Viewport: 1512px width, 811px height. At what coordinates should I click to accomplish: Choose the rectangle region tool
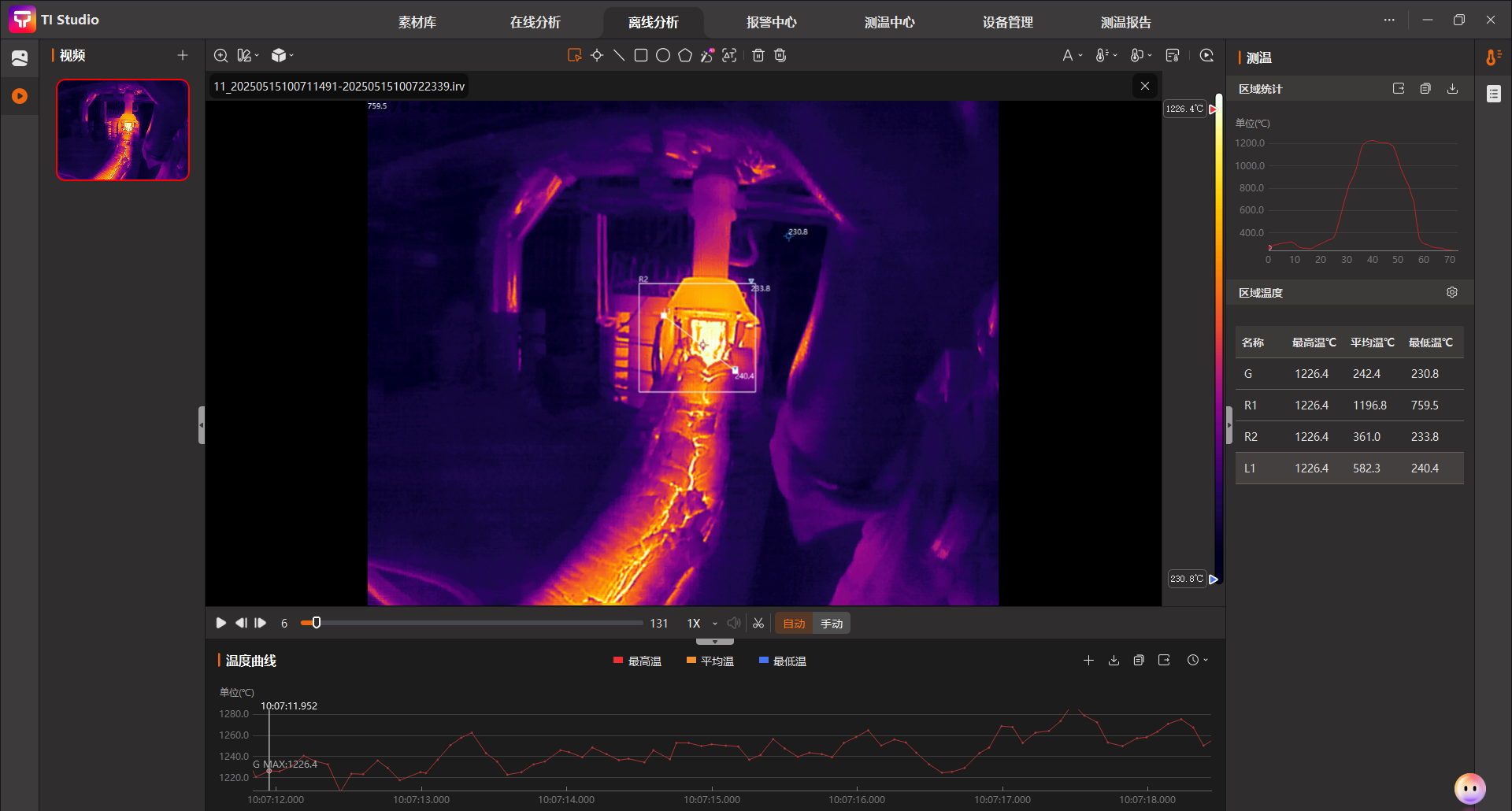tap(641, 55)
